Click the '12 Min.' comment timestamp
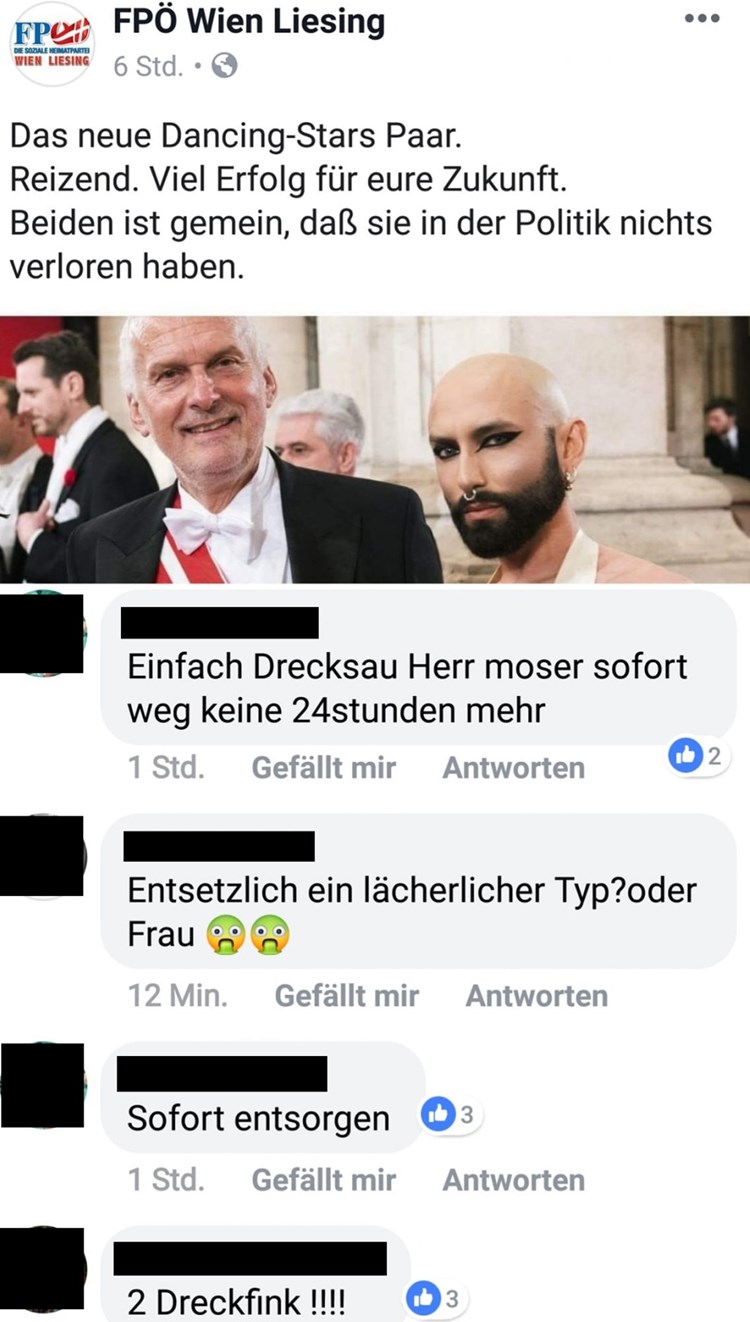The width and height of the screenshot is (750, 1322). [178, 996]
